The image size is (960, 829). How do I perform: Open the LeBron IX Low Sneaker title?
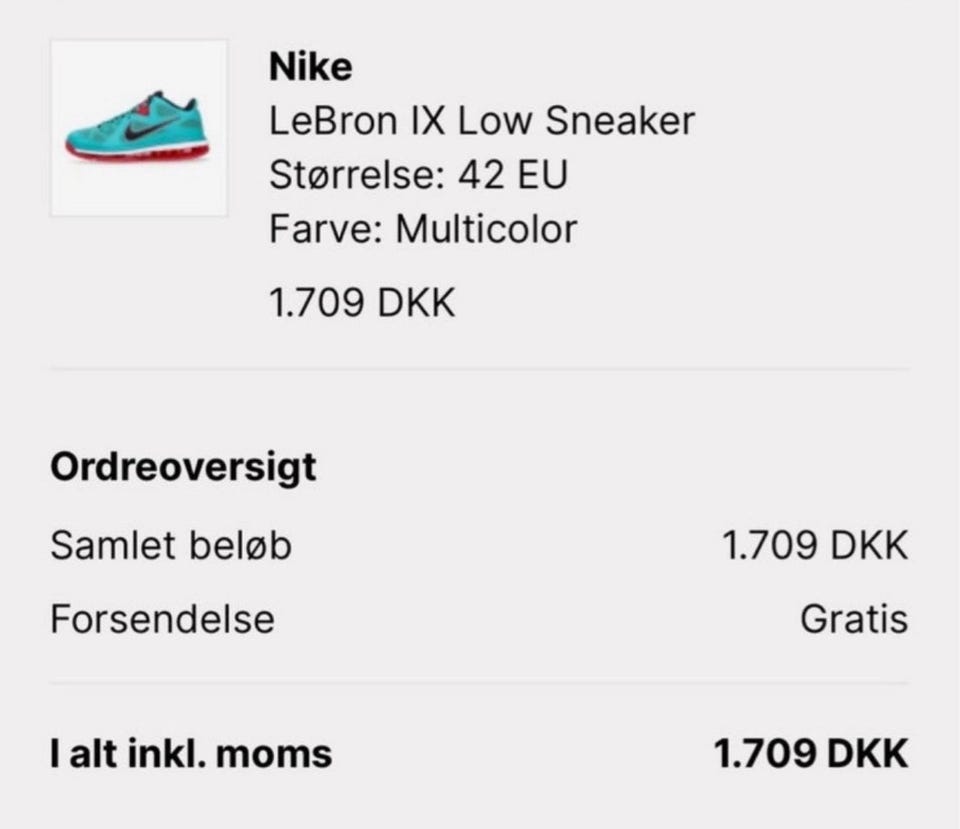point(481,122)
